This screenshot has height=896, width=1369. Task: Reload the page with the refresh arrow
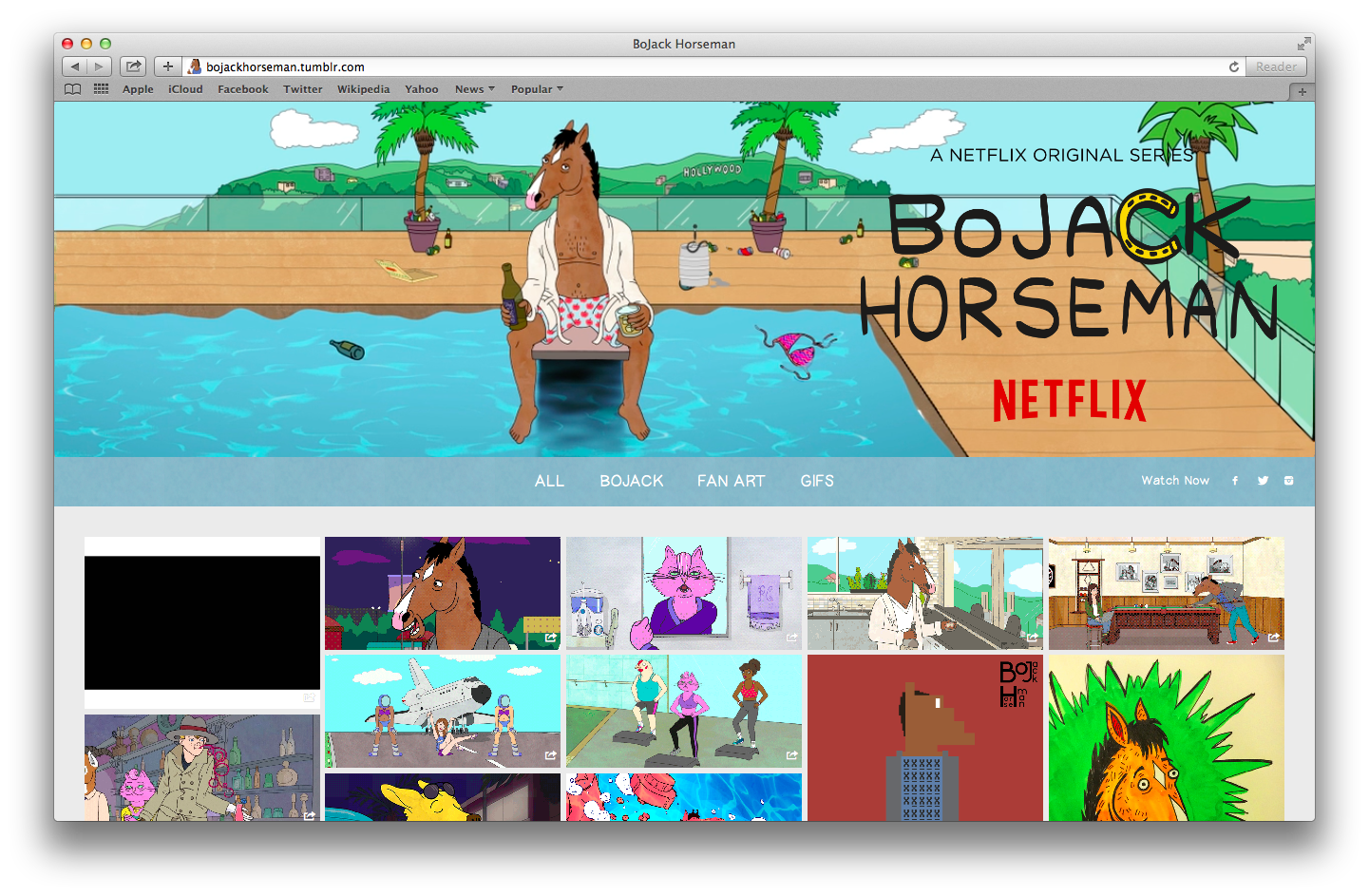pyautogui.click(x=1233, y=67)
